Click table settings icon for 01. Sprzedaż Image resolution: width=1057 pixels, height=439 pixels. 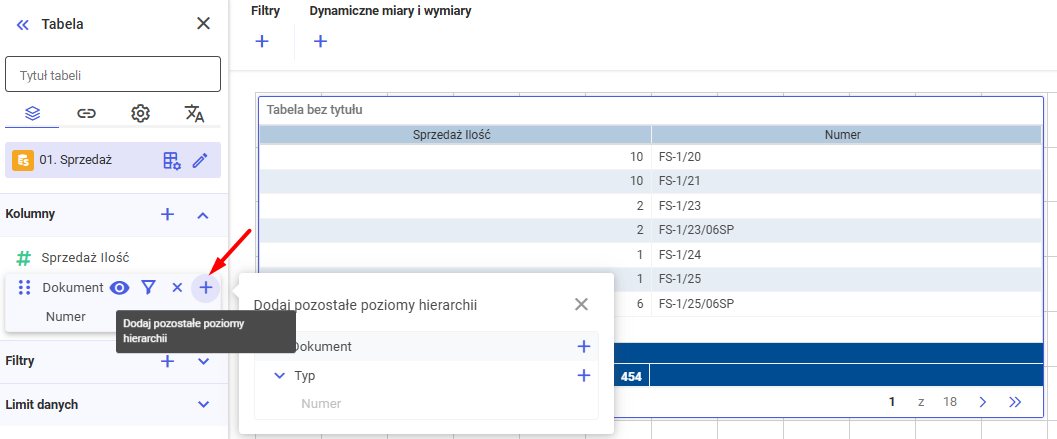click(x=172, y=160)
